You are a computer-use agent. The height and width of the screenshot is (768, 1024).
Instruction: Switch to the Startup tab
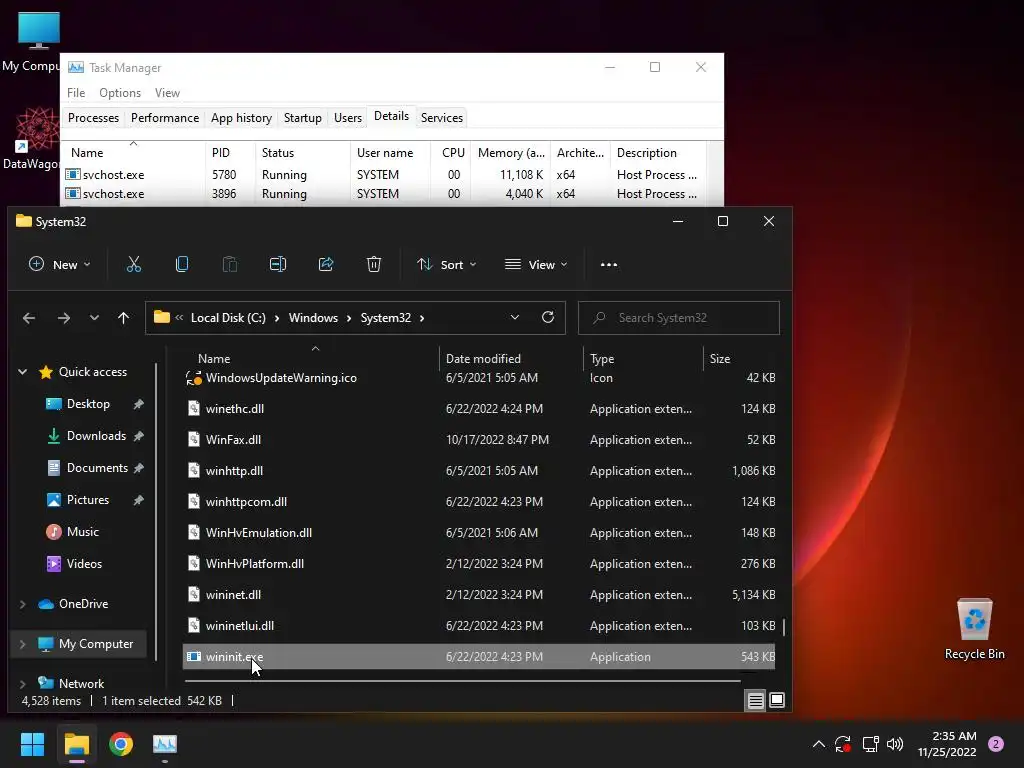click(x=302, y=118)
